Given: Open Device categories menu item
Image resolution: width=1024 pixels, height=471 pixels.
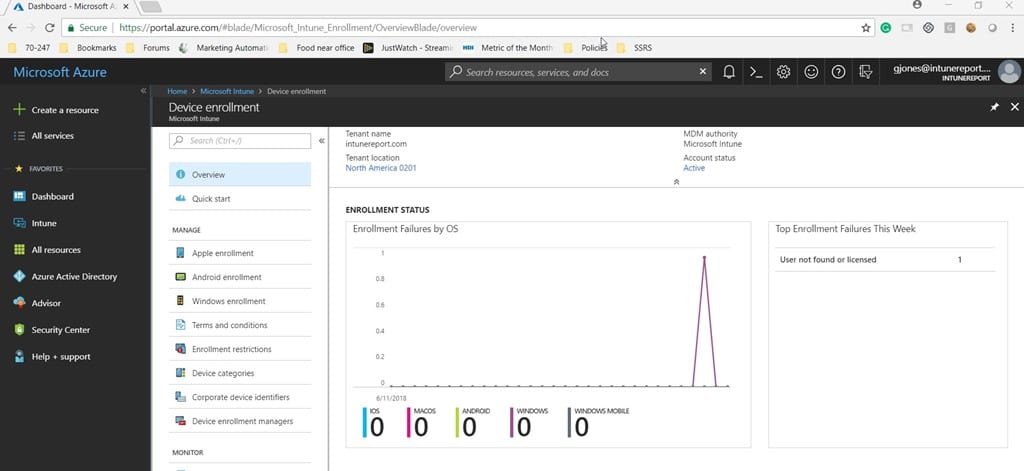Looking at the screenshot, I should (240, 373).
